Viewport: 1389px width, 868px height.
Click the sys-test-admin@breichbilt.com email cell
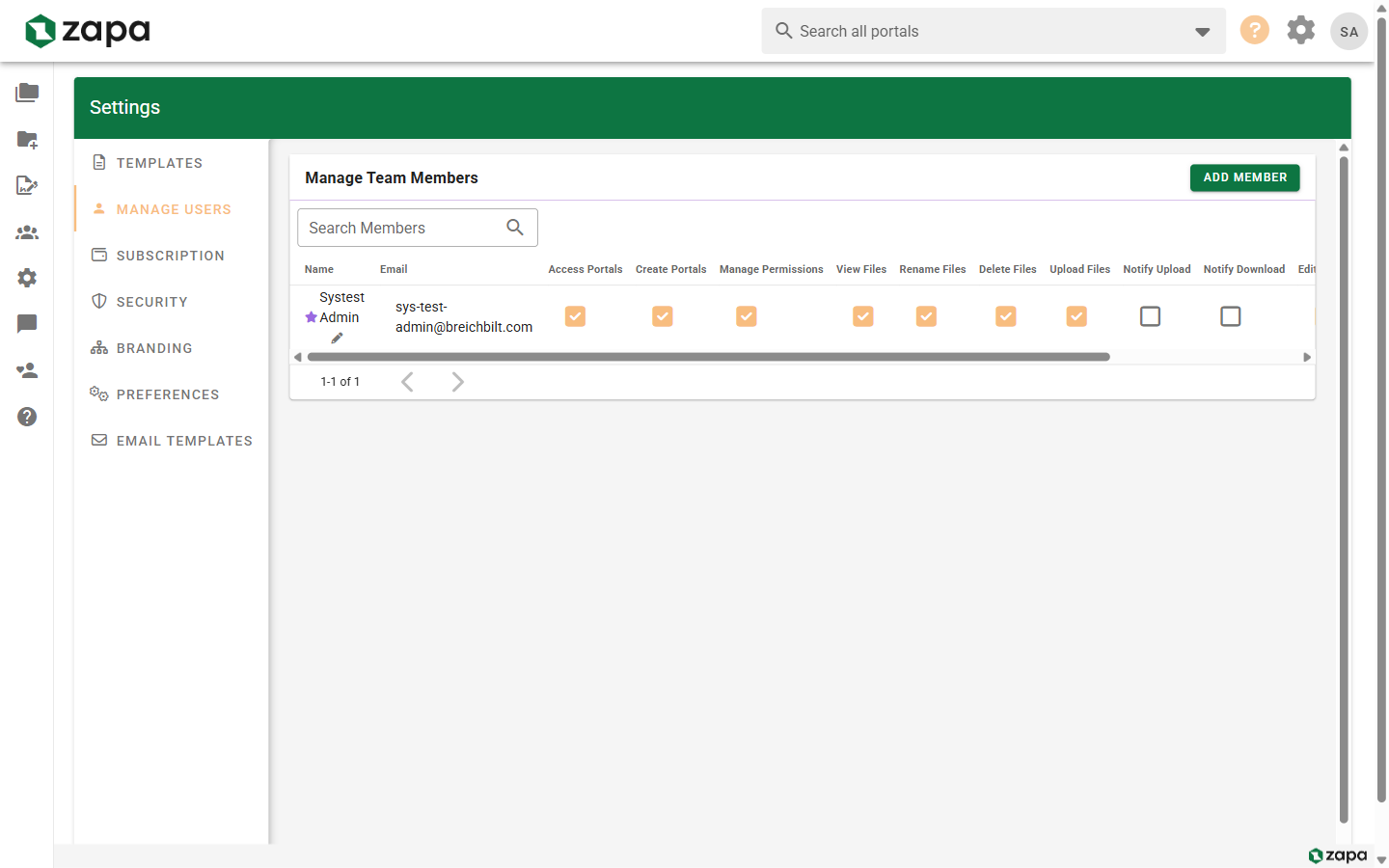tap(464, 317)
